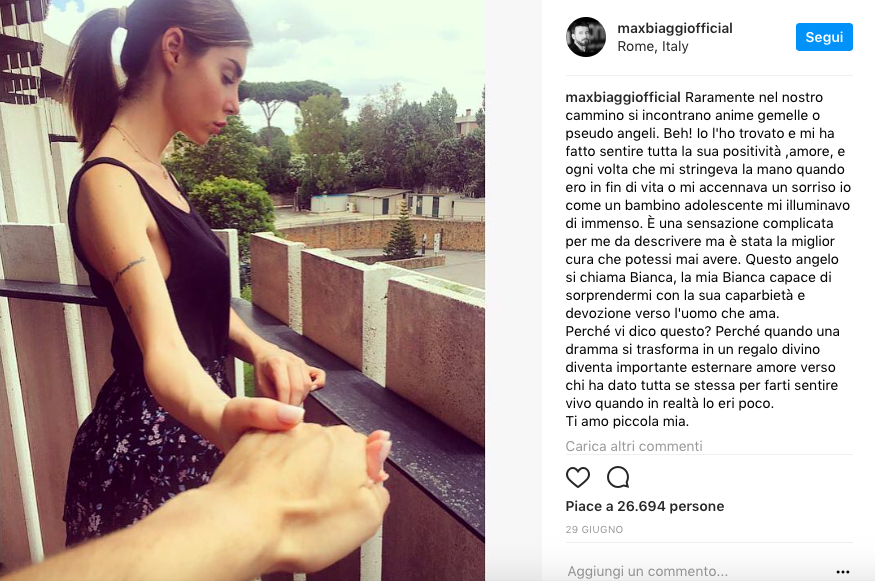Open the 29 GIUGNO post timestamp

594,529
